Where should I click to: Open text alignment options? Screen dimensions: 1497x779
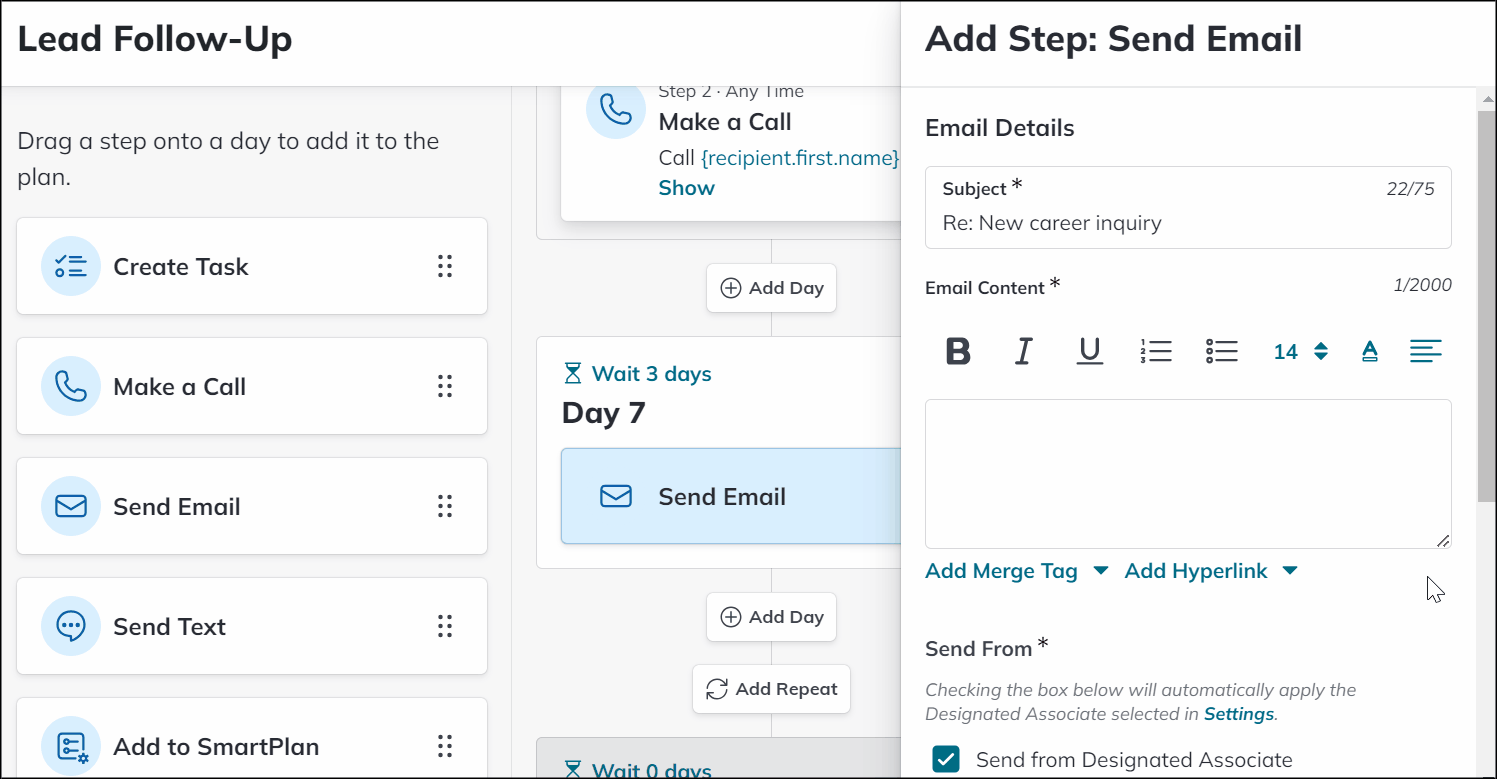(1425, 351)
